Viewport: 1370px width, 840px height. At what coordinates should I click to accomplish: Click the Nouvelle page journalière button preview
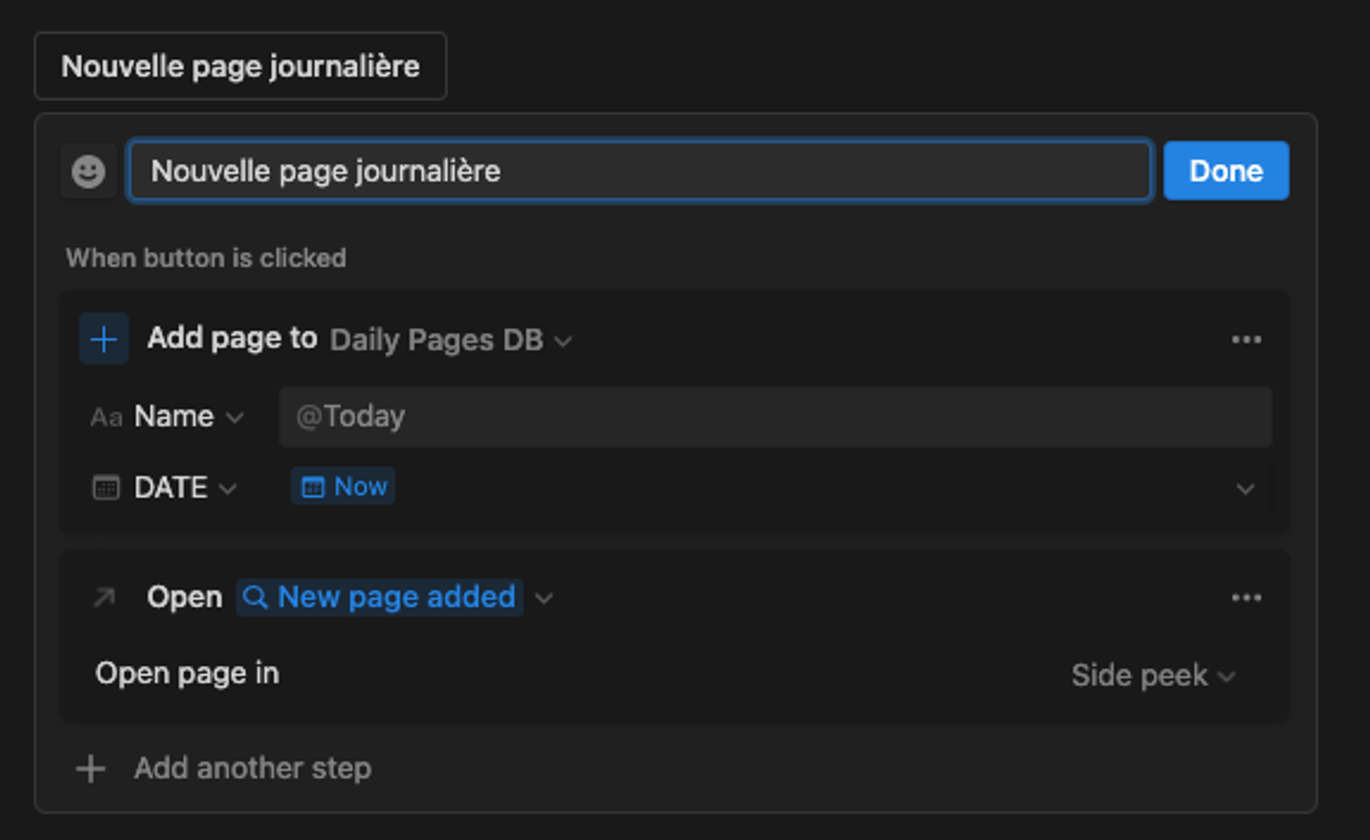[x=240, y=67]
